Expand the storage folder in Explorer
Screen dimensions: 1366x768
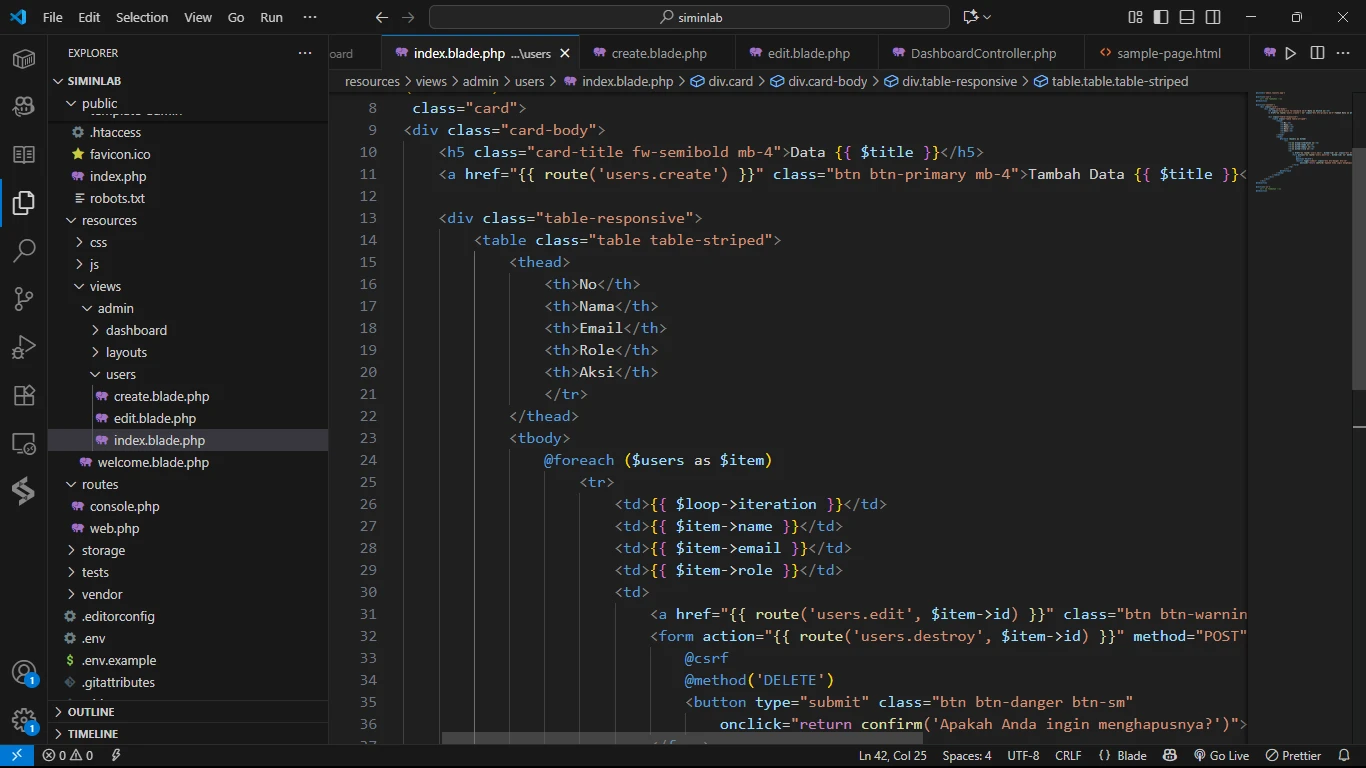103,550
